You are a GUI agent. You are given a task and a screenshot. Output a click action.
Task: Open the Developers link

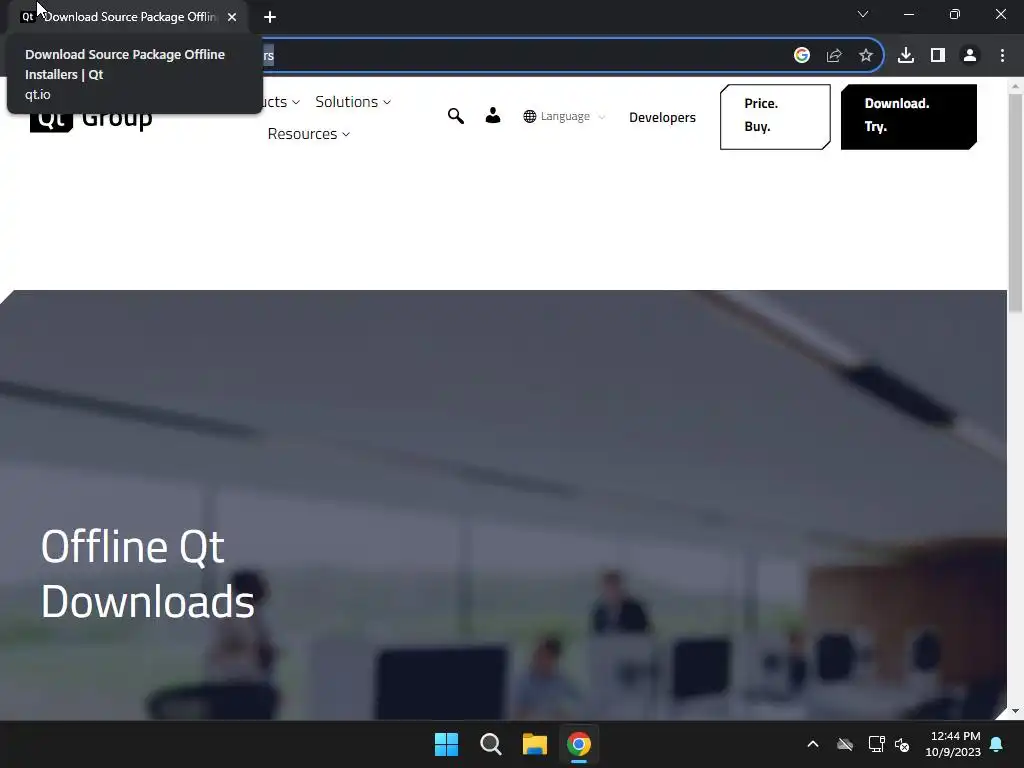(x=662, y=117)
